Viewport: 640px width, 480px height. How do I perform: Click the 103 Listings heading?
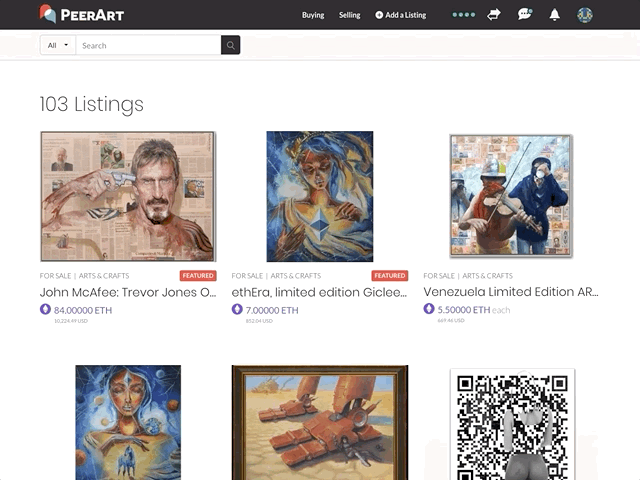point(91,104)
